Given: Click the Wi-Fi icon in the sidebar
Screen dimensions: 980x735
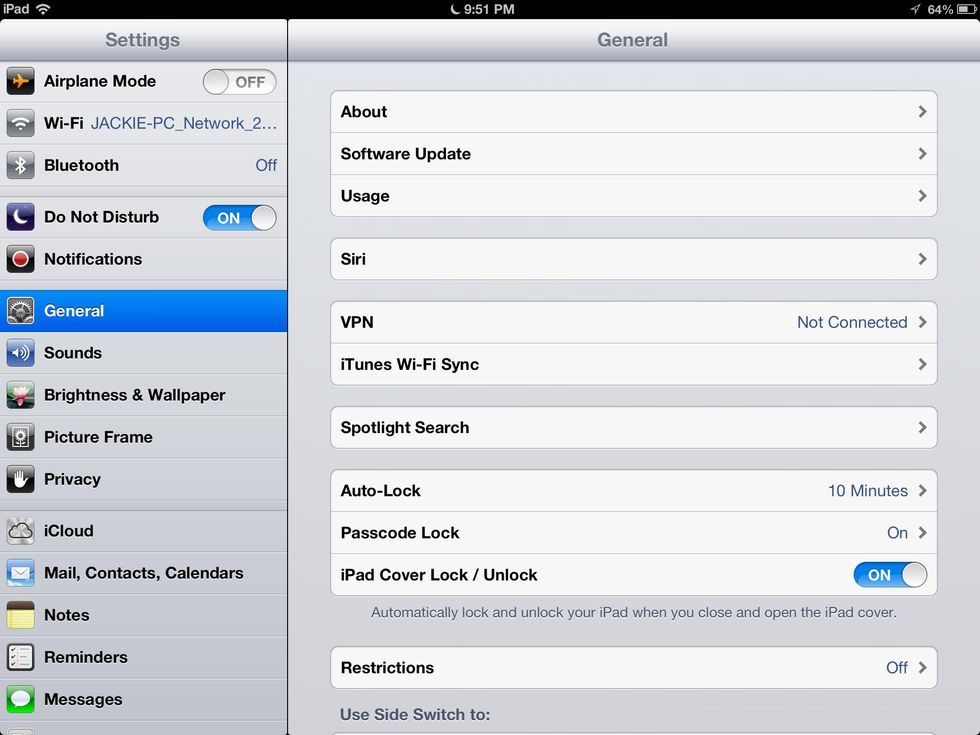Looking at the screenshot, I should (21, 123).
